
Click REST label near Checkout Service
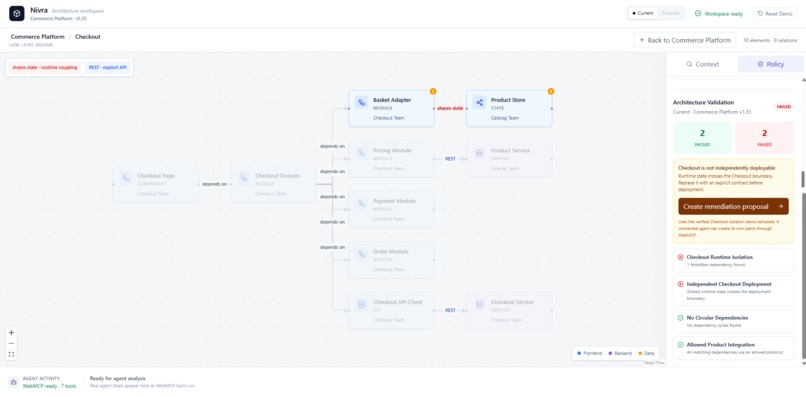click(x=450, y=310)
